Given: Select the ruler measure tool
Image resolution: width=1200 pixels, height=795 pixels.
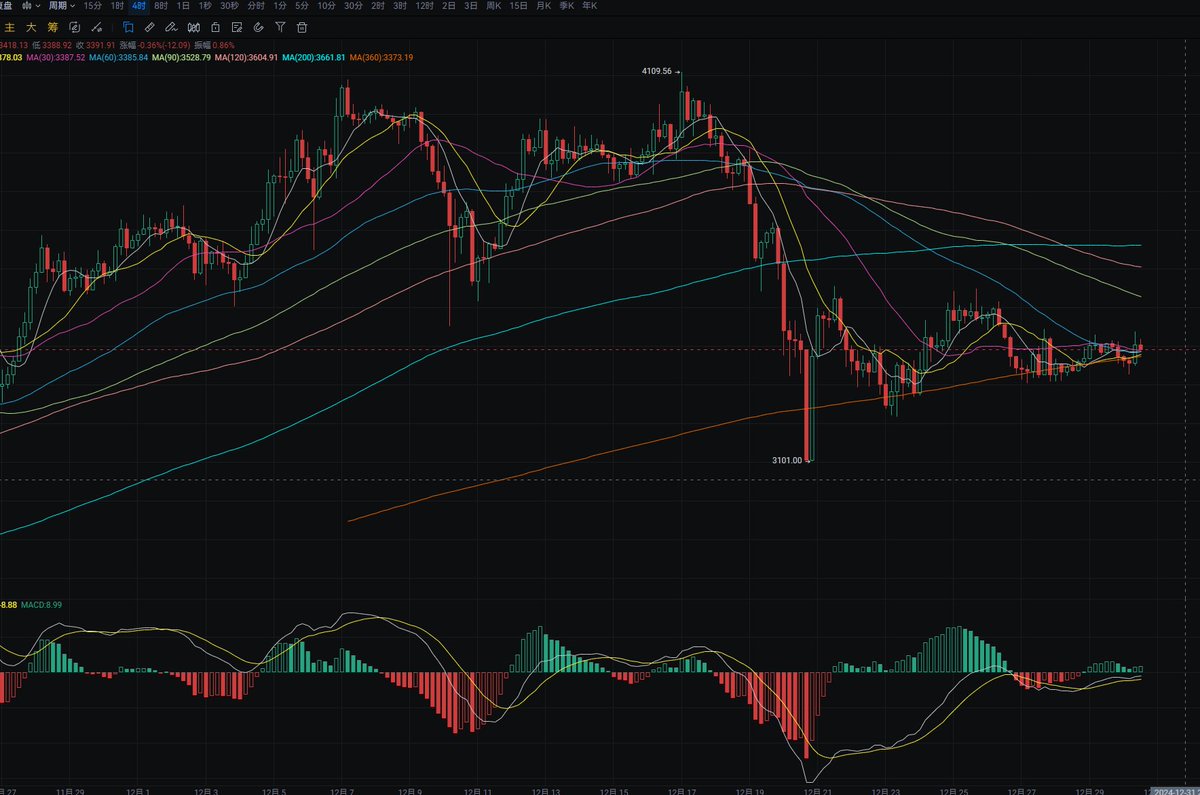Looking at the screenshot, I should click(149, 27).
